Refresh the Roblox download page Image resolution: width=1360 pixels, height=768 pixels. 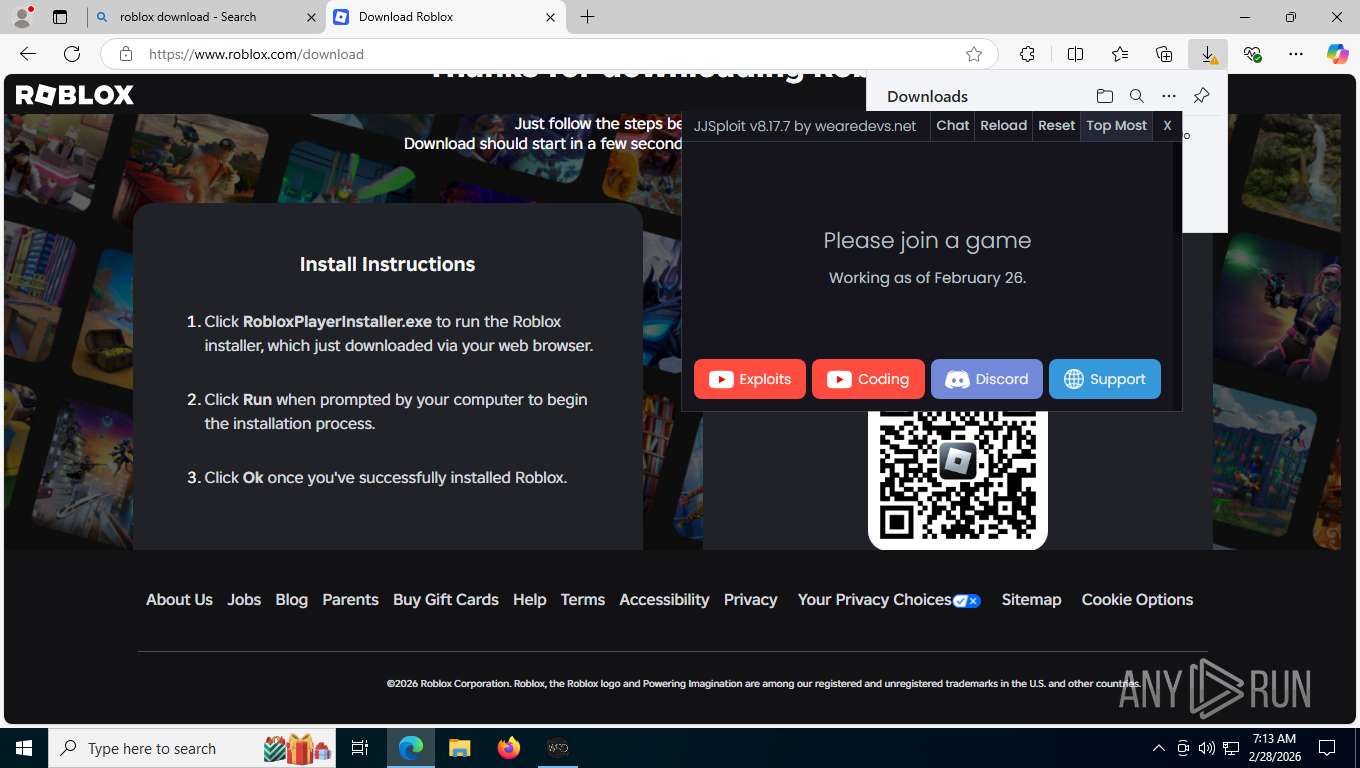[72, 54]
